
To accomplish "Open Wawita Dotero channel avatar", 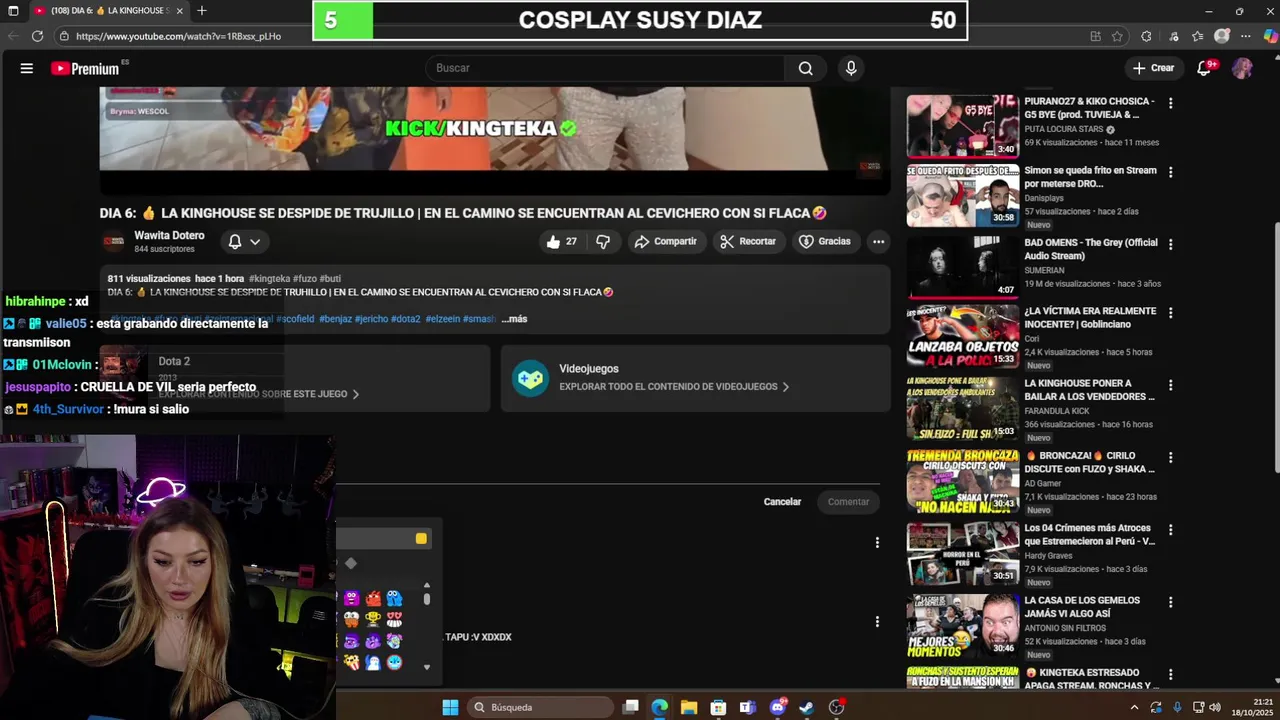I will click(114, 241).
